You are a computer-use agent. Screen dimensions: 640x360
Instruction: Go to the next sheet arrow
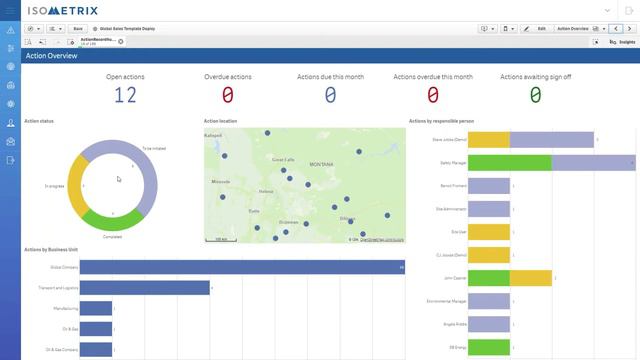click(x=629, y=29)
